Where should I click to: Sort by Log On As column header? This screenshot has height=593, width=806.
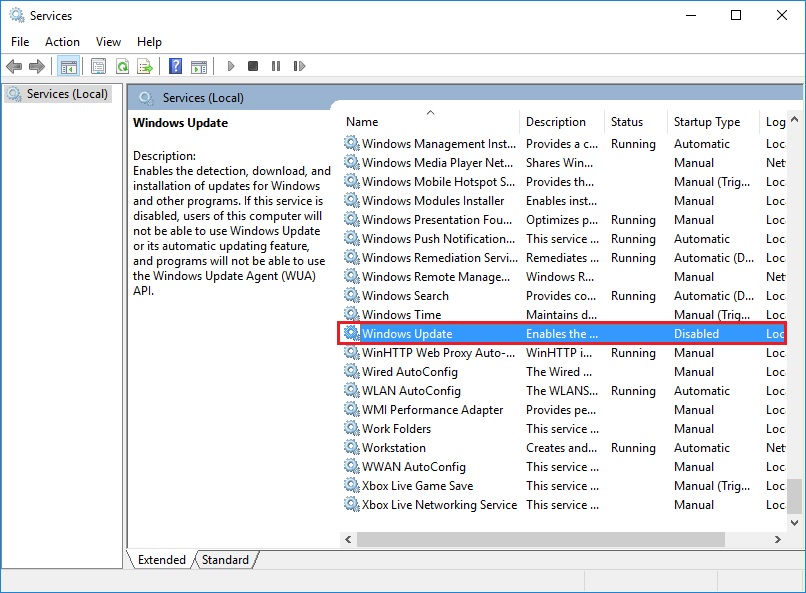click(x=775, y=122)
